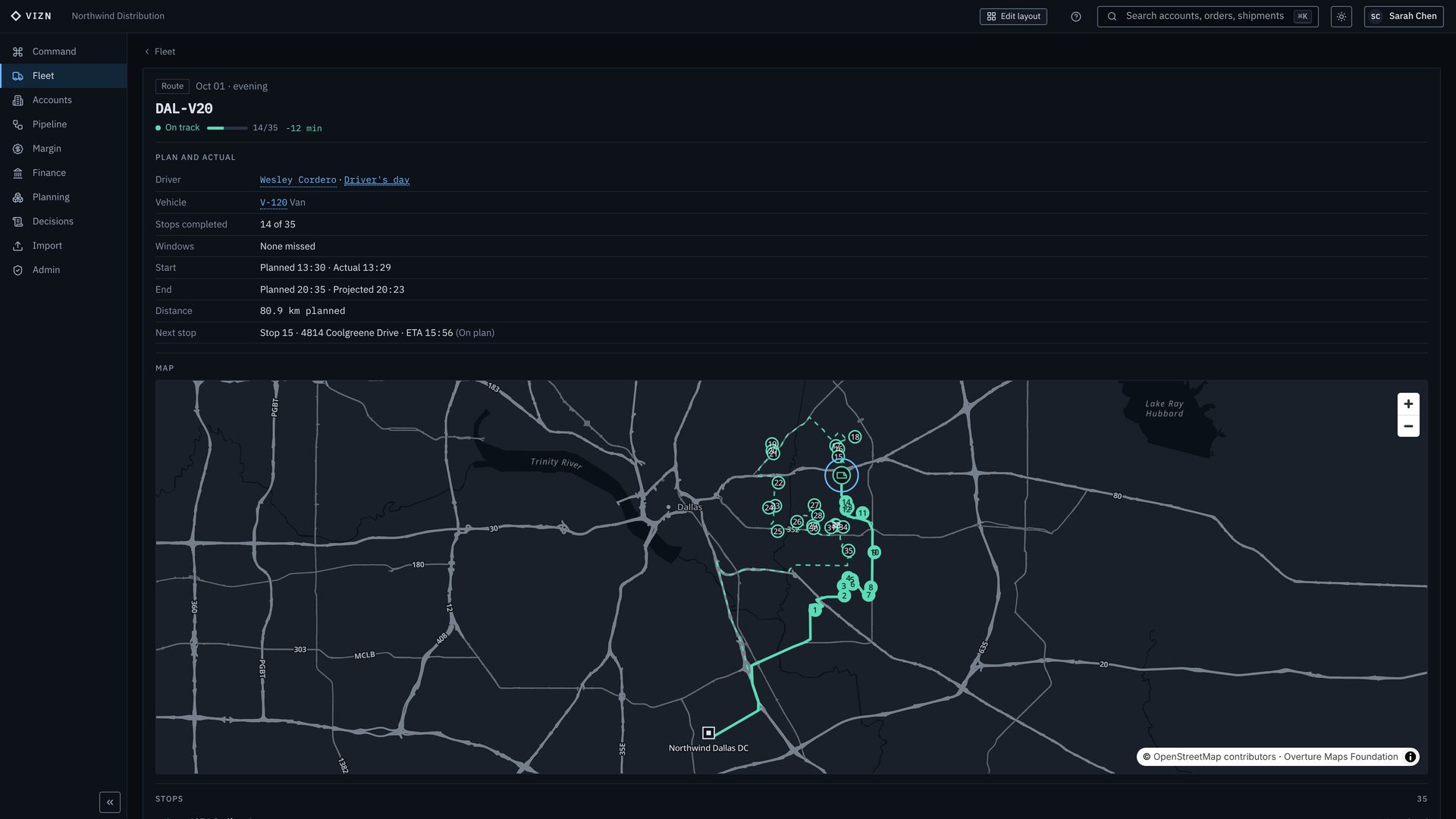Collapse the sidebar with the double-chevron button
This screenshot has height=819, width=1456.
pos(110,802)
